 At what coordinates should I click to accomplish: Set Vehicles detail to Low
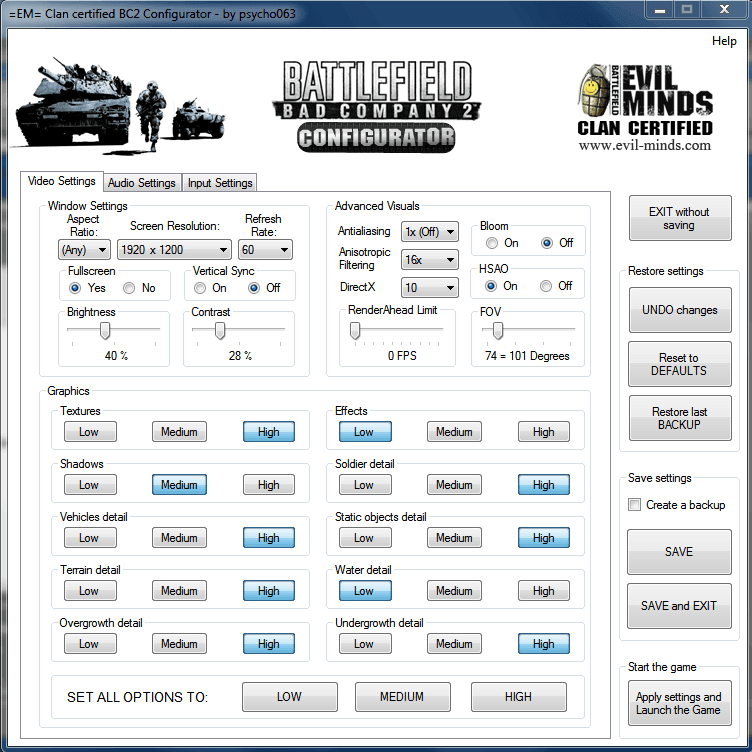coord(90,538)
